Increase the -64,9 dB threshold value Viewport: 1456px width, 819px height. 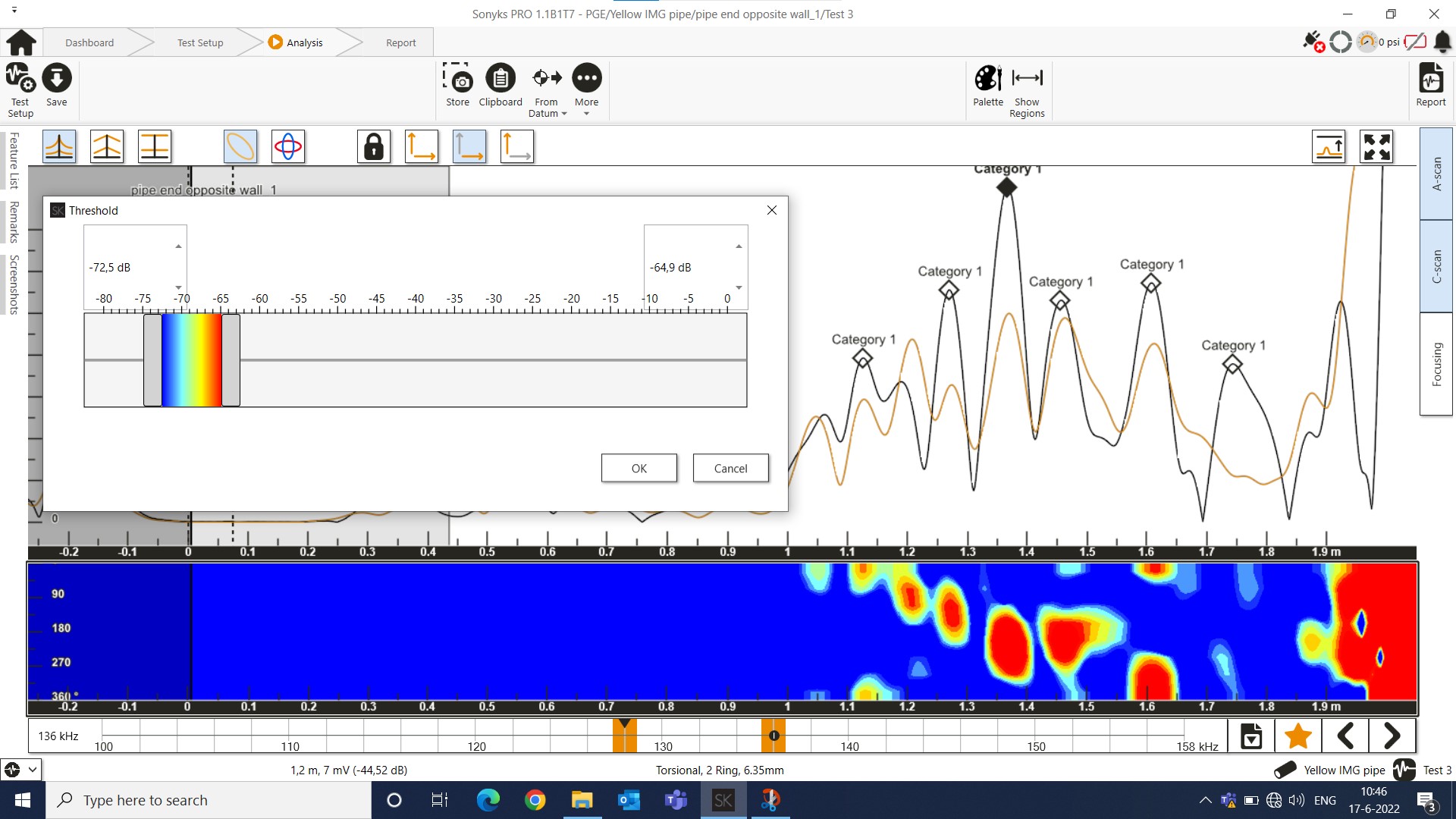pos(738,246)
